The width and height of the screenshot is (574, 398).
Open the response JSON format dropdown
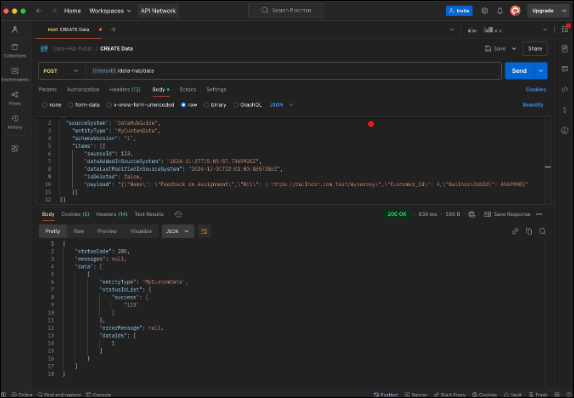pyautogui.click(x=178, y=231)
